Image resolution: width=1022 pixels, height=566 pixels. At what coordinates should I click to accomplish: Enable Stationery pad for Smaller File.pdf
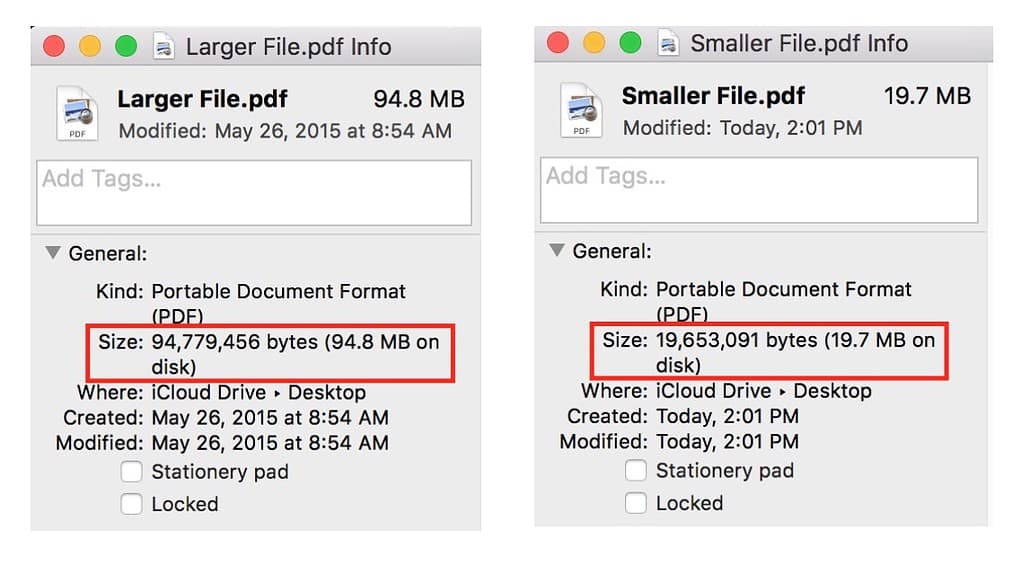(x=635, y=470)
